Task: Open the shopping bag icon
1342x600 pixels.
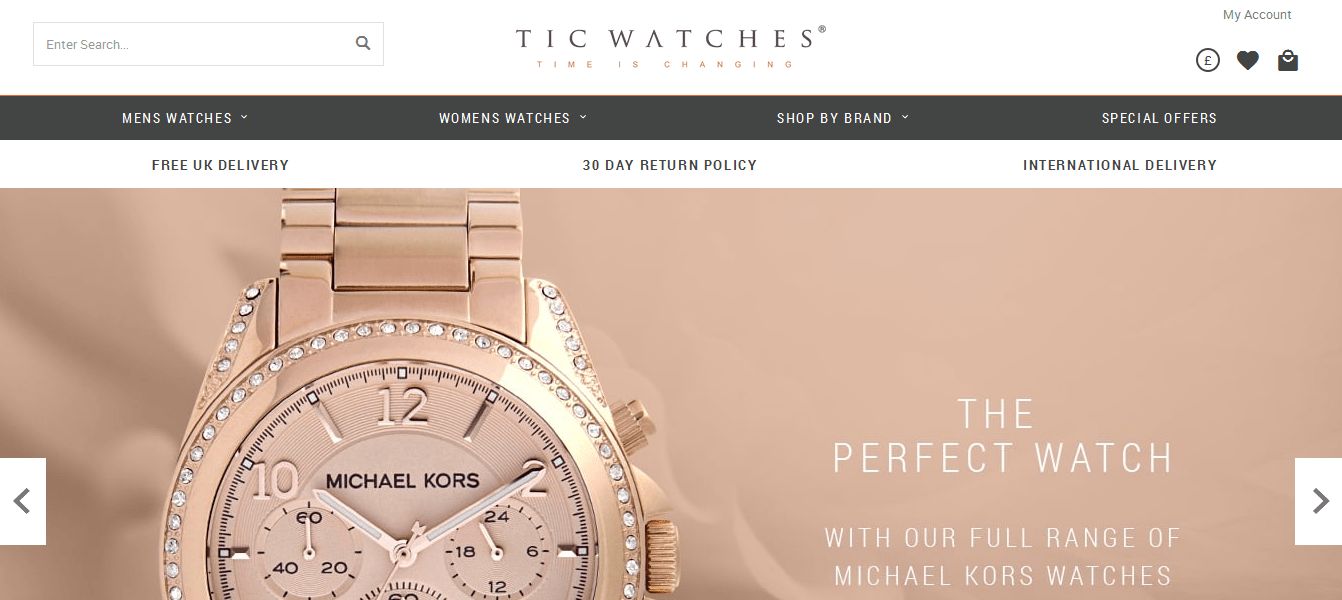Action: [1288, 60]
